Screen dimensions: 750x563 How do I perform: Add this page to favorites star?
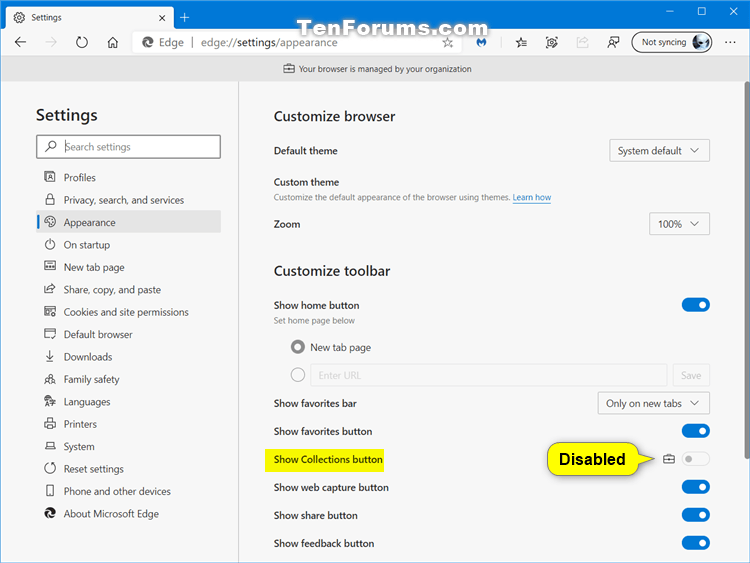click(x=448, y=43)
